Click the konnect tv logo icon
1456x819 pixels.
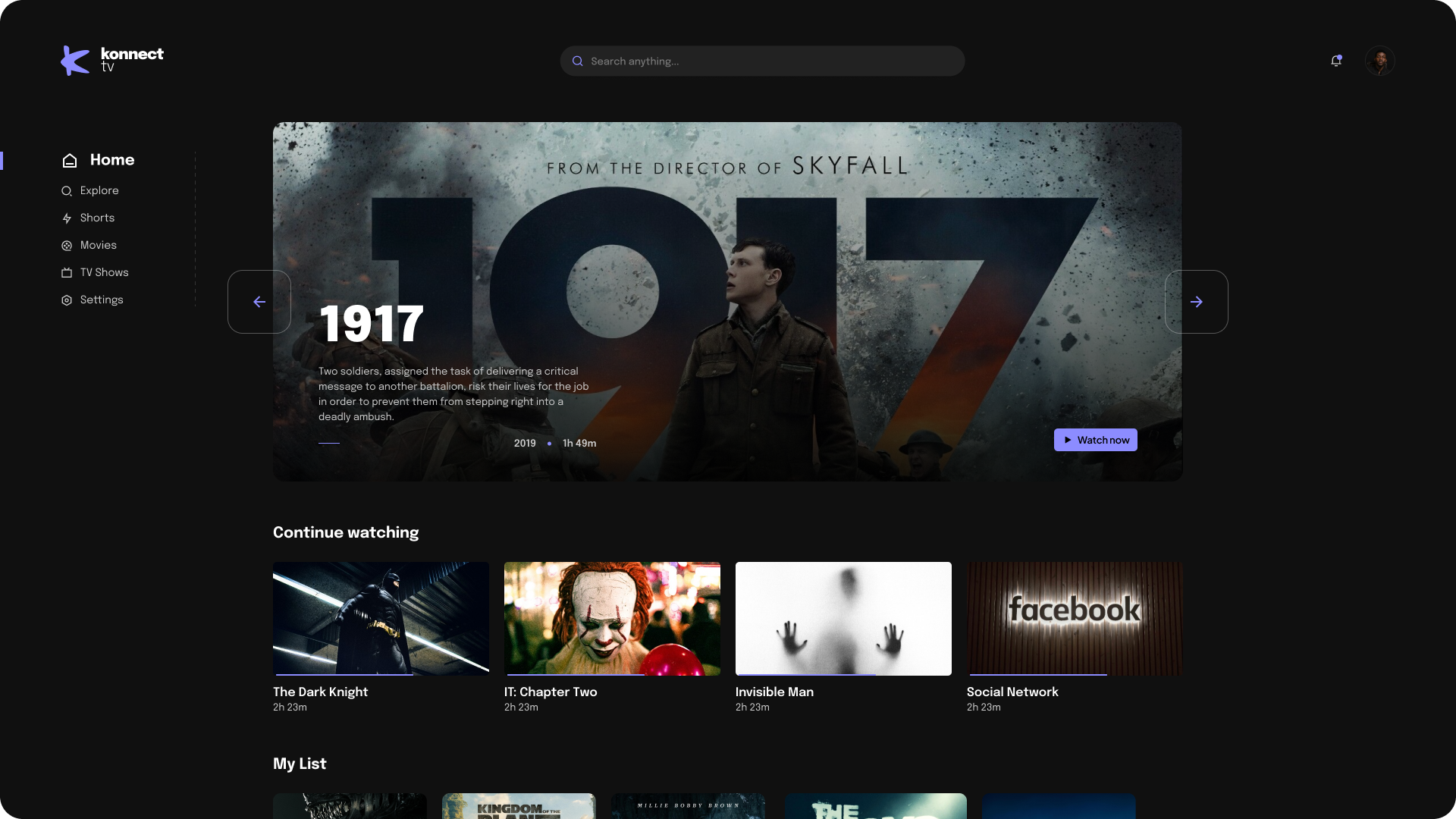(x=74, y=61)
